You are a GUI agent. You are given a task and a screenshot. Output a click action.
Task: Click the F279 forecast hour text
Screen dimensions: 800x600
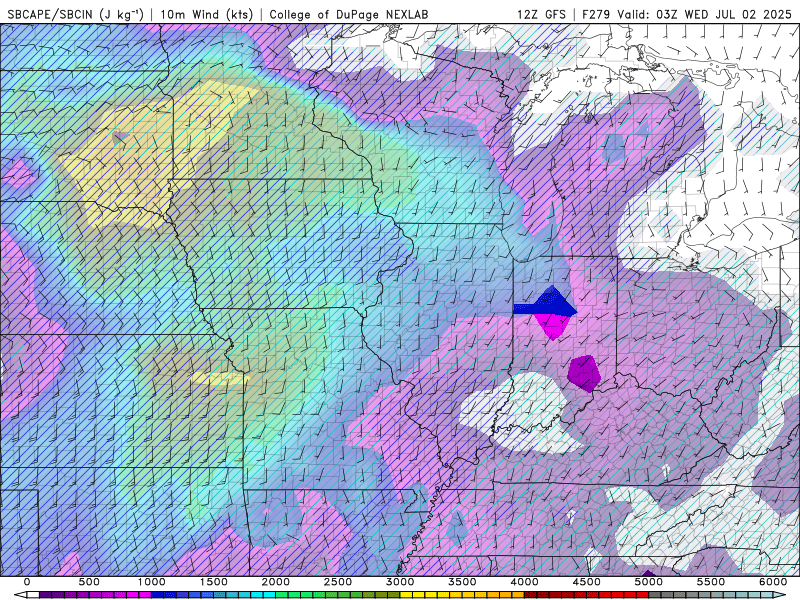[596, 14]
